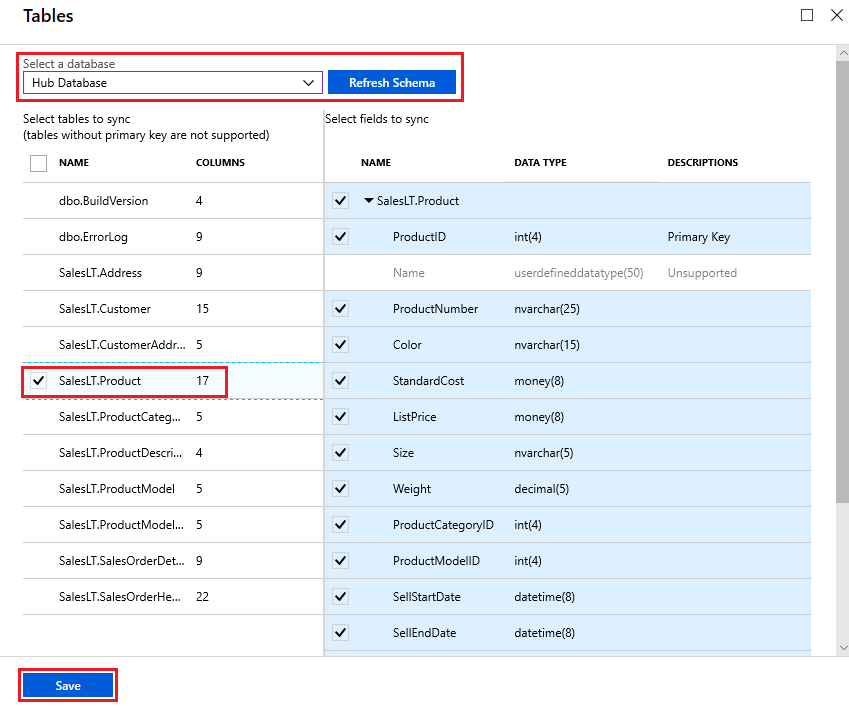849x707 pixels.
Task: Deselect the Weight field for sync
Action: tap(340, 488)
